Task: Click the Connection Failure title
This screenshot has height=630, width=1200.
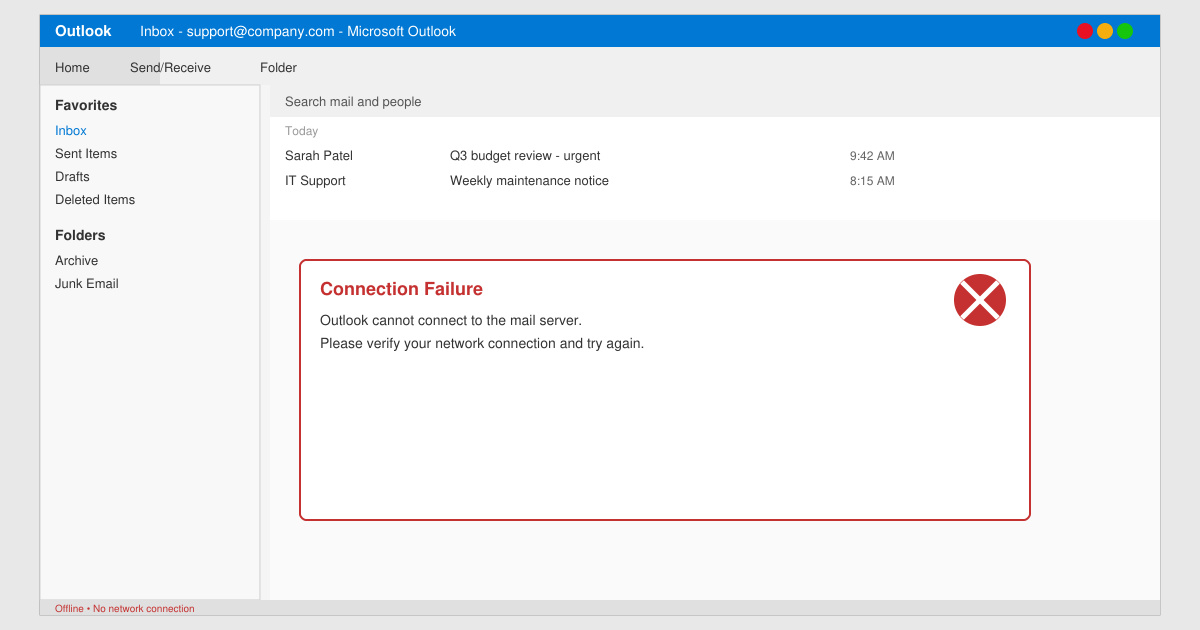Action: pyautogui.click(x=401, y=289)
